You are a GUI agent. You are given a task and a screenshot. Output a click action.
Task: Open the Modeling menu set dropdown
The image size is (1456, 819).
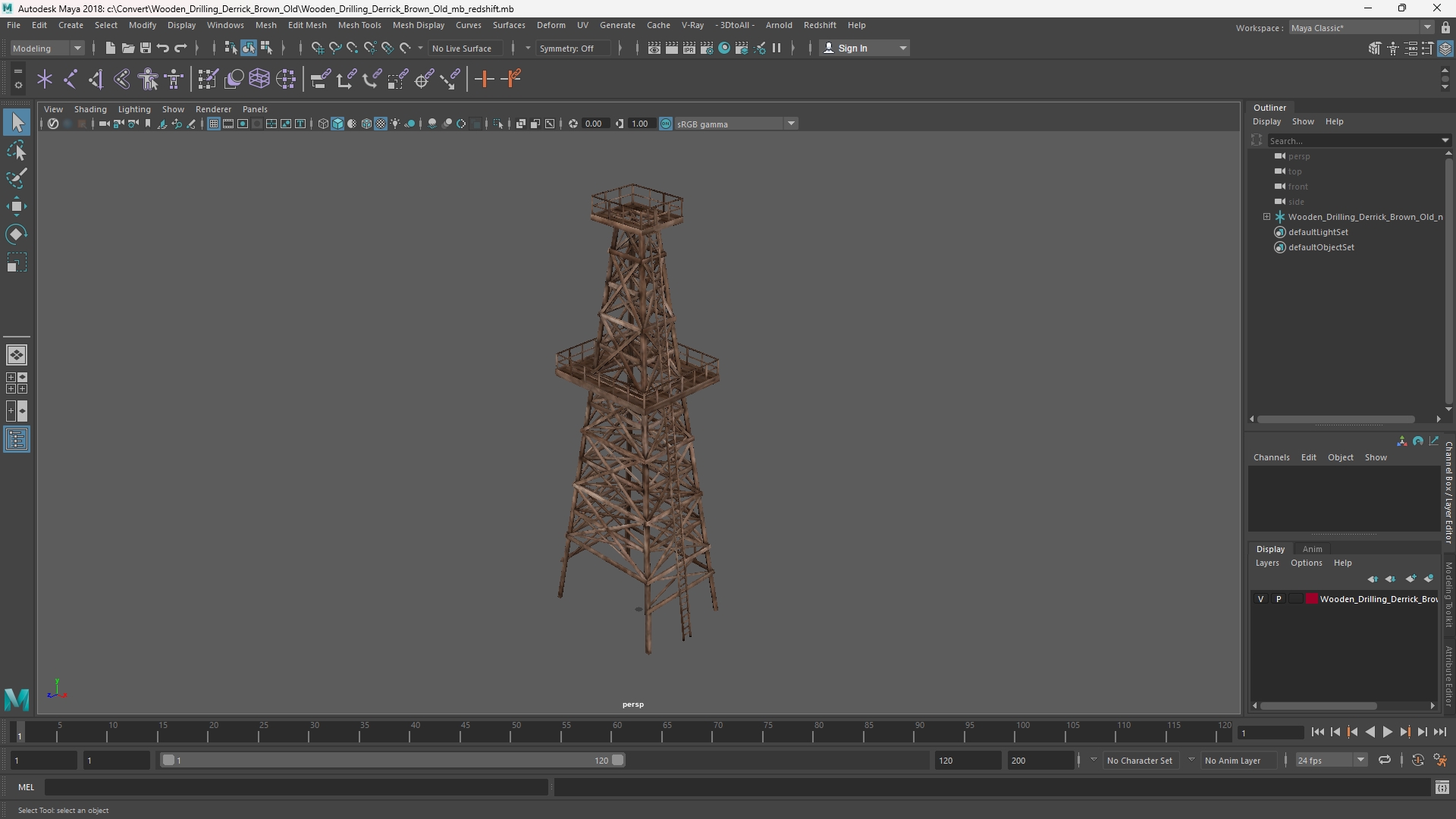[47, 48]
